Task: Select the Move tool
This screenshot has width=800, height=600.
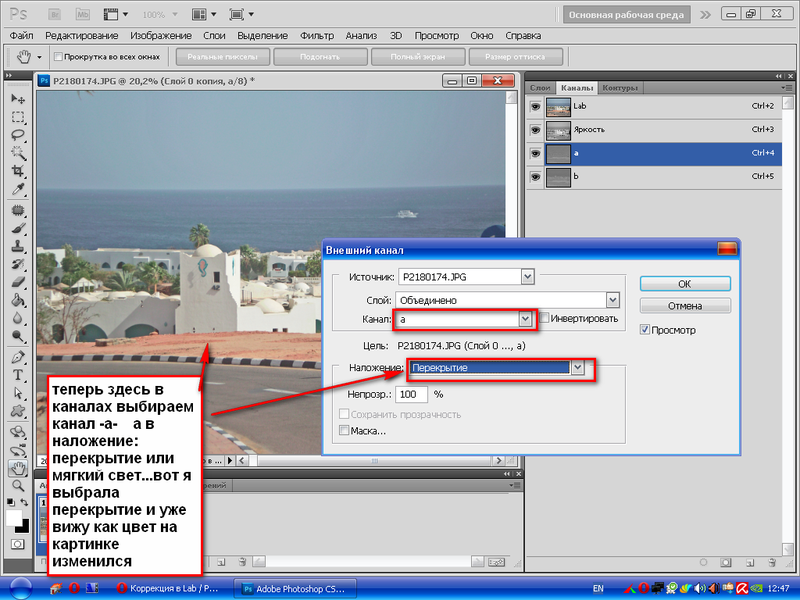Action: tap(18, 98)
